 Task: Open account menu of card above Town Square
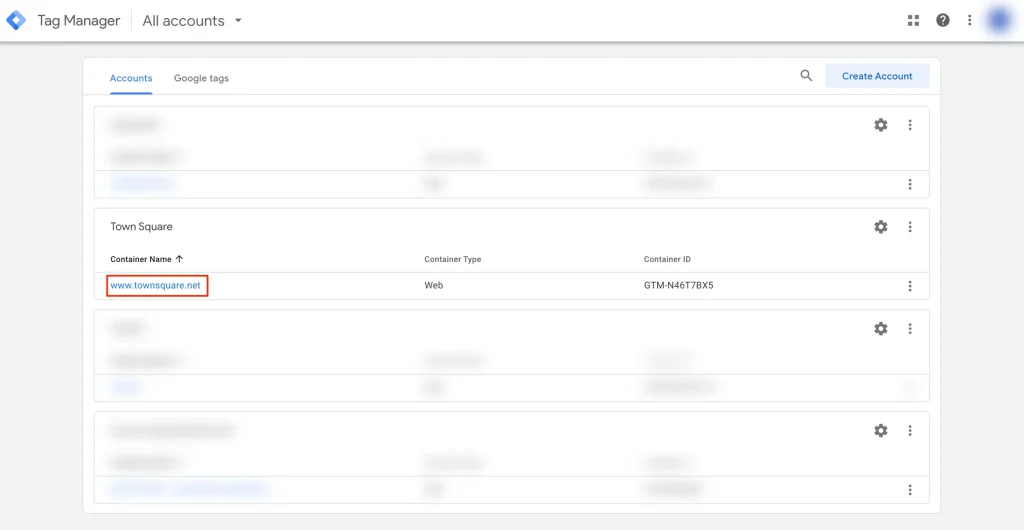click(910, 125)
